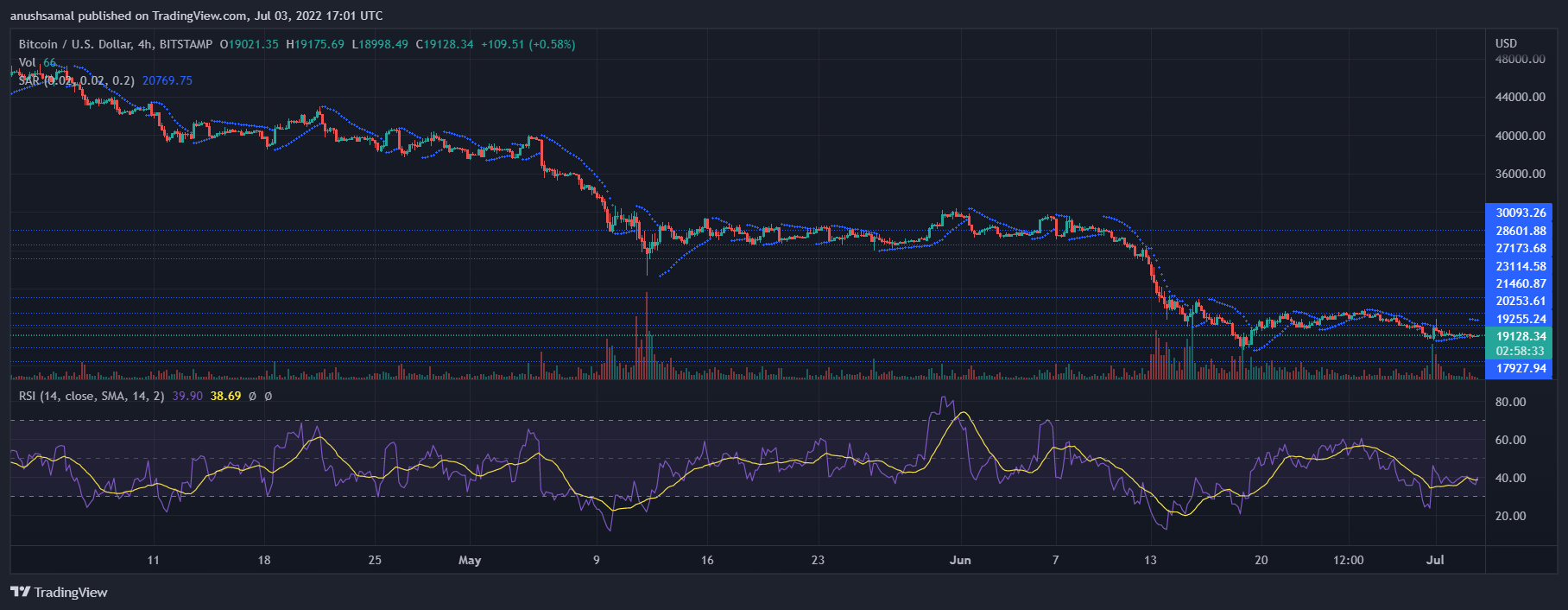Select the 28601.88 price level label
The width and height of the screenshot is (1568, 610).
tap(1521, 231)
